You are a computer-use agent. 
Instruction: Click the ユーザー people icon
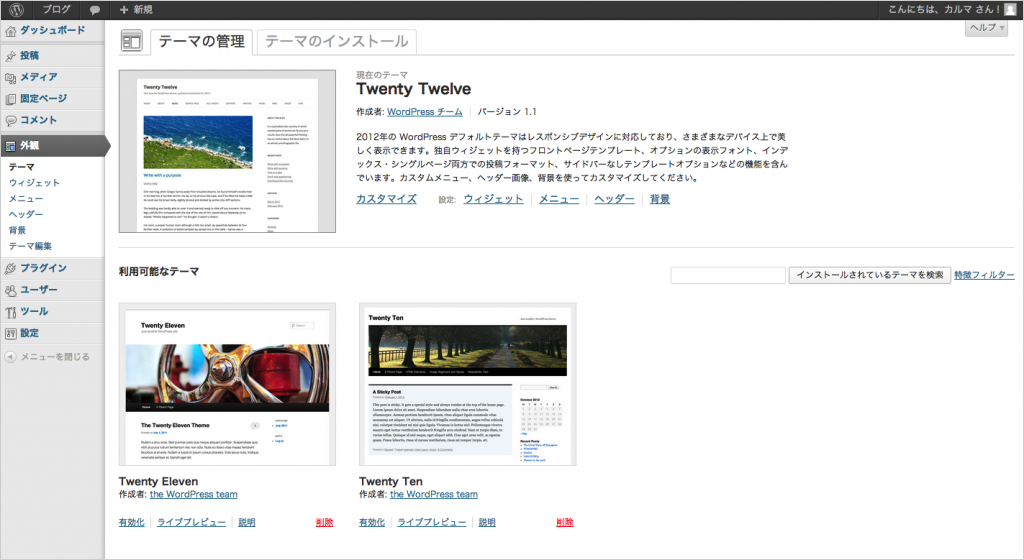tap(10, 290)
